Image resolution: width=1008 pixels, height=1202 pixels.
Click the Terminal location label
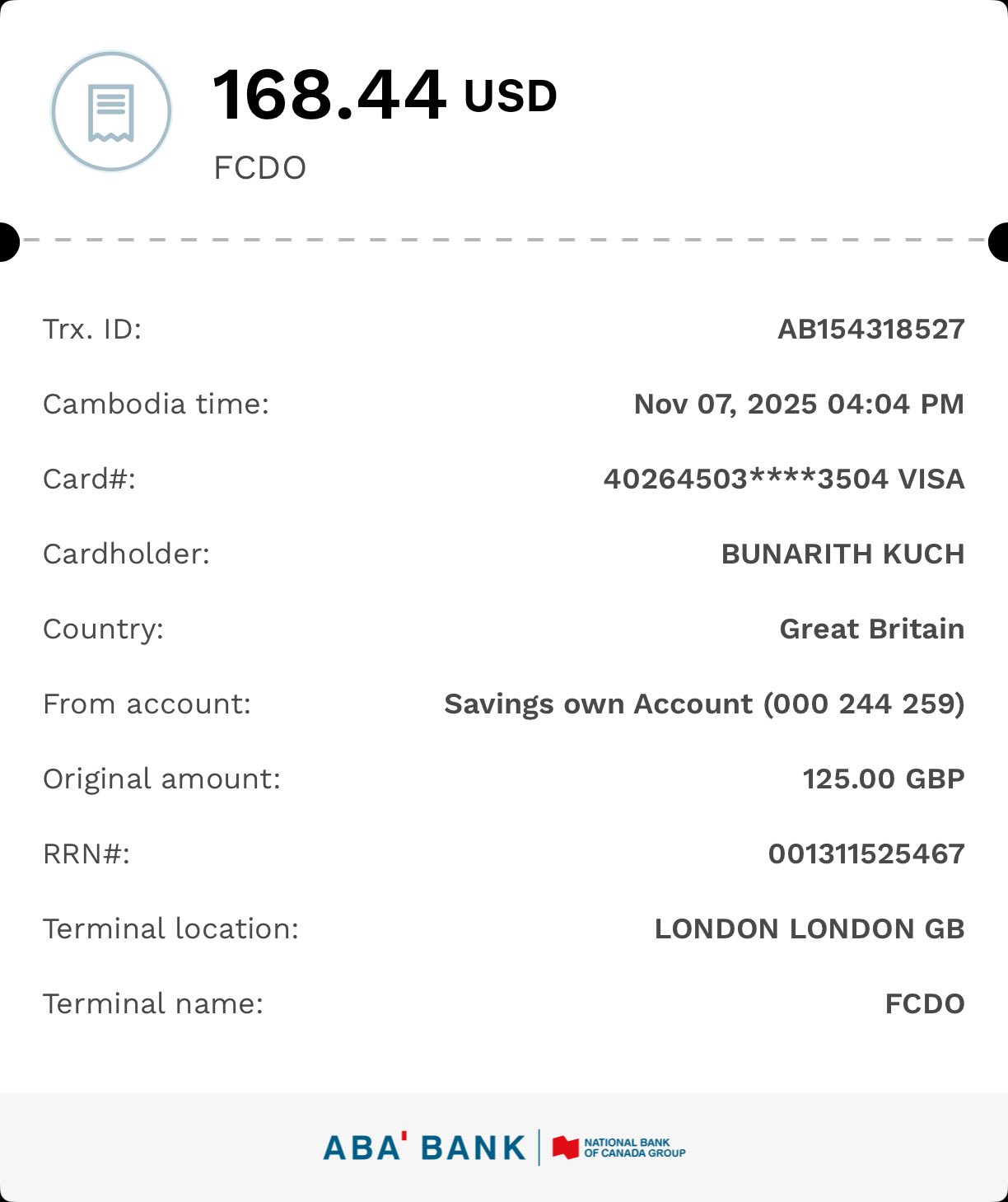tap(170, 929)
